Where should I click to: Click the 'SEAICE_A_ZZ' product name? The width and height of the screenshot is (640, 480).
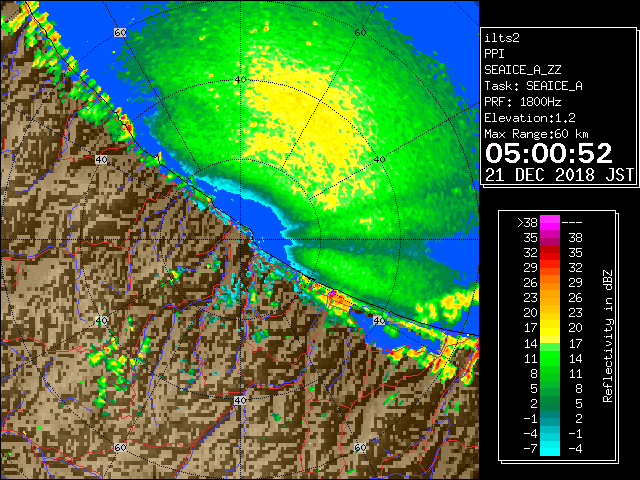tap(523, 70)
